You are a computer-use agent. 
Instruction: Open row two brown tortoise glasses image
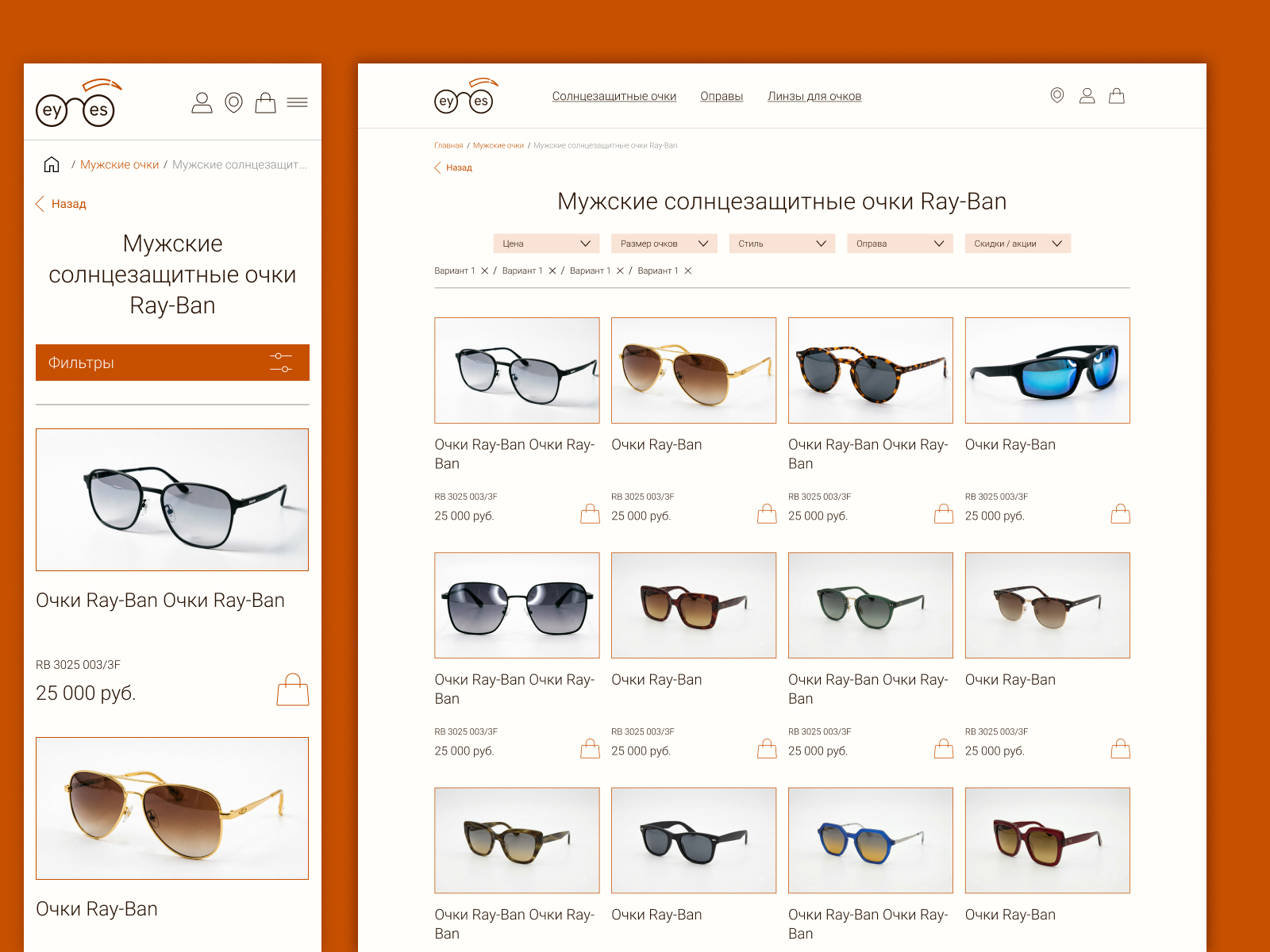point(694,605)
